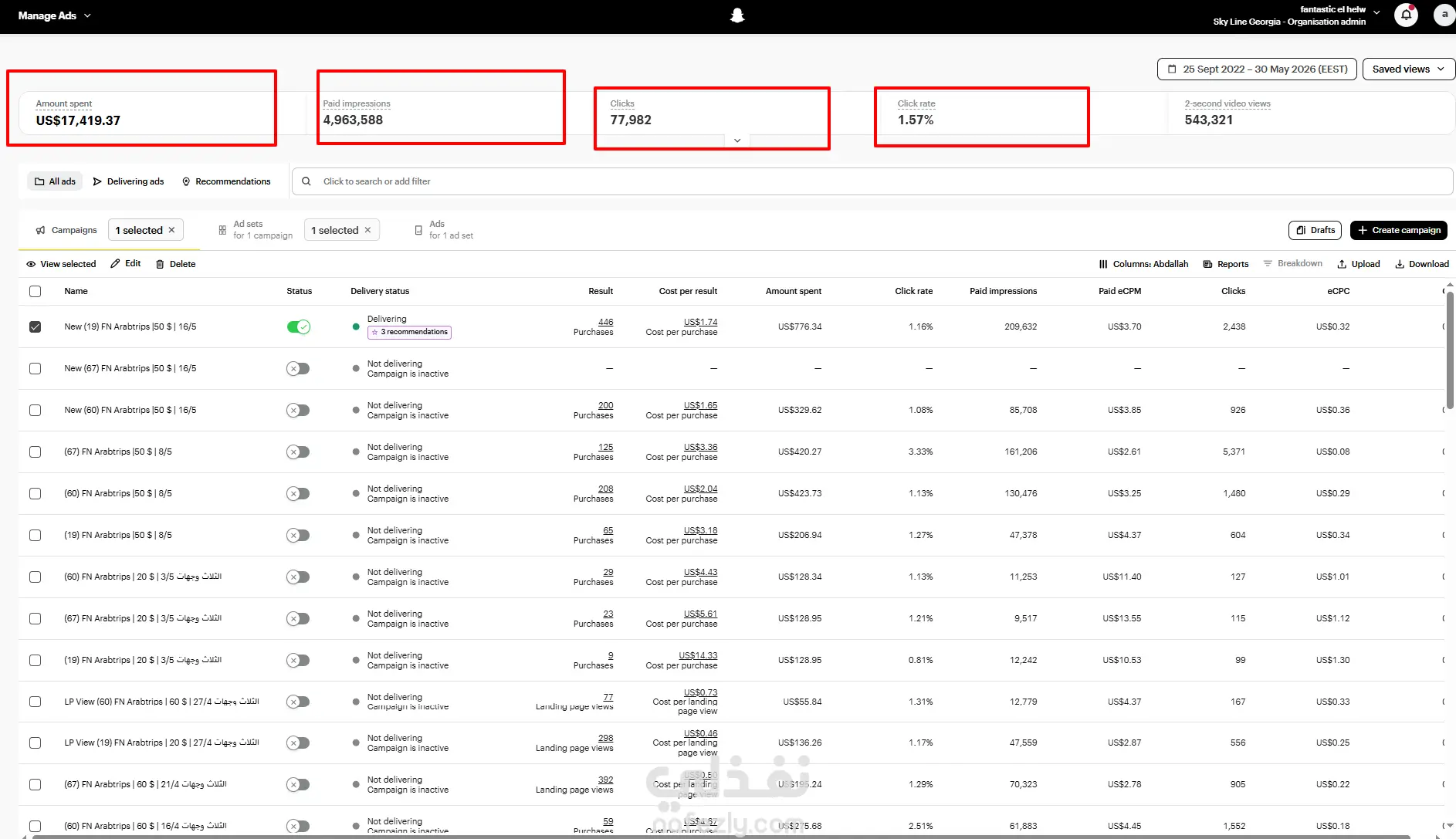Screen dimensions: 1456x839
Task: Activate (19) FN Arabtrips 8/5 status toggle
Action: (x=298, y=535)
